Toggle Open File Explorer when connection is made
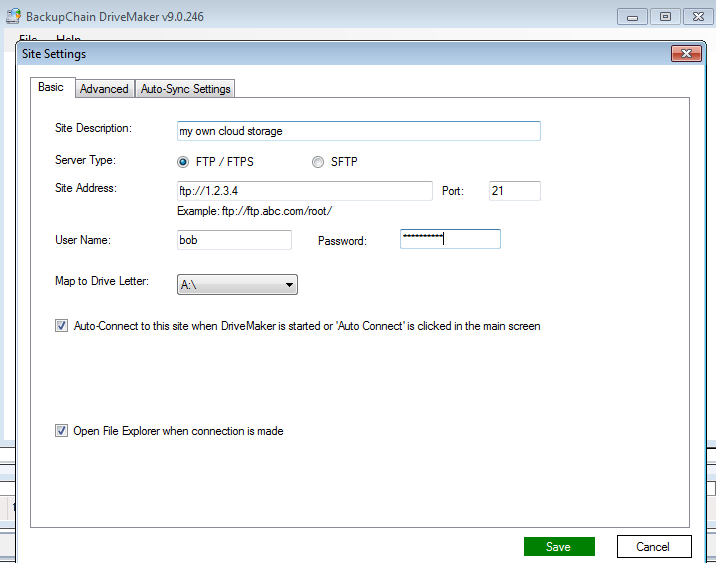 [62, 431]
